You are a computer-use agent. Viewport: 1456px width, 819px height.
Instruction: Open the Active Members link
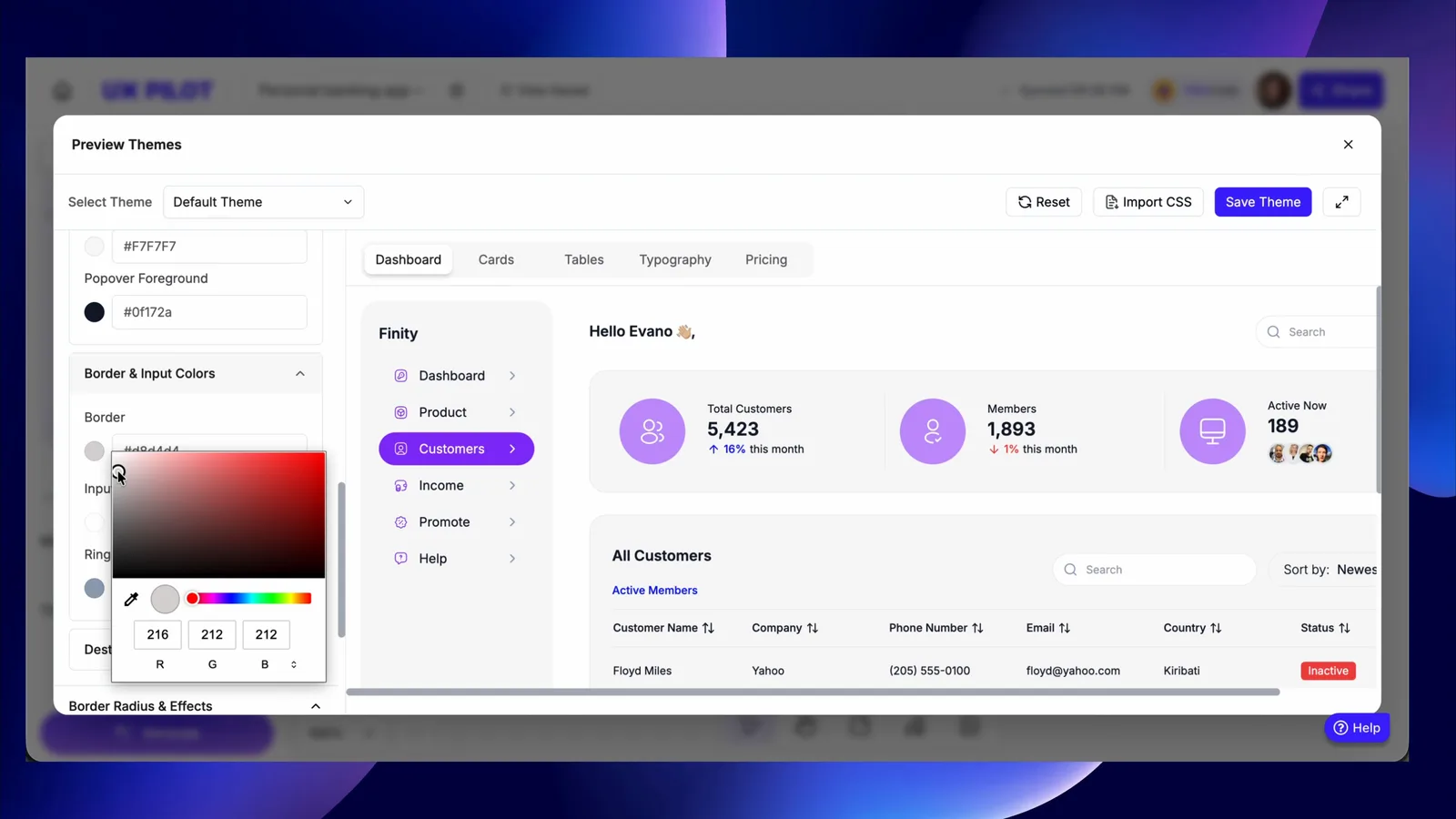pyautogui.click(x=654, y=591)
